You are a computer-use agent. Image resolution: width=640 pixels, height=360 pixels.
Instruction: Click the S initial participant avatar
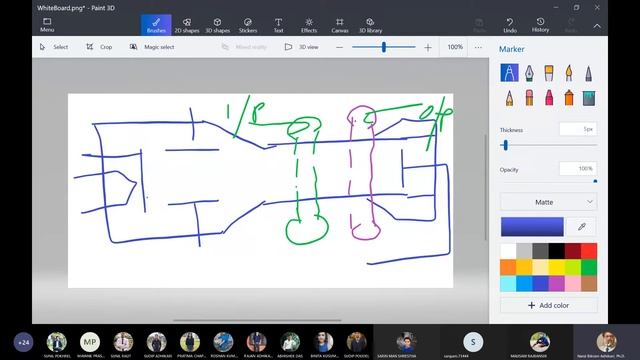pyautogui.click(x=473, y=342)
